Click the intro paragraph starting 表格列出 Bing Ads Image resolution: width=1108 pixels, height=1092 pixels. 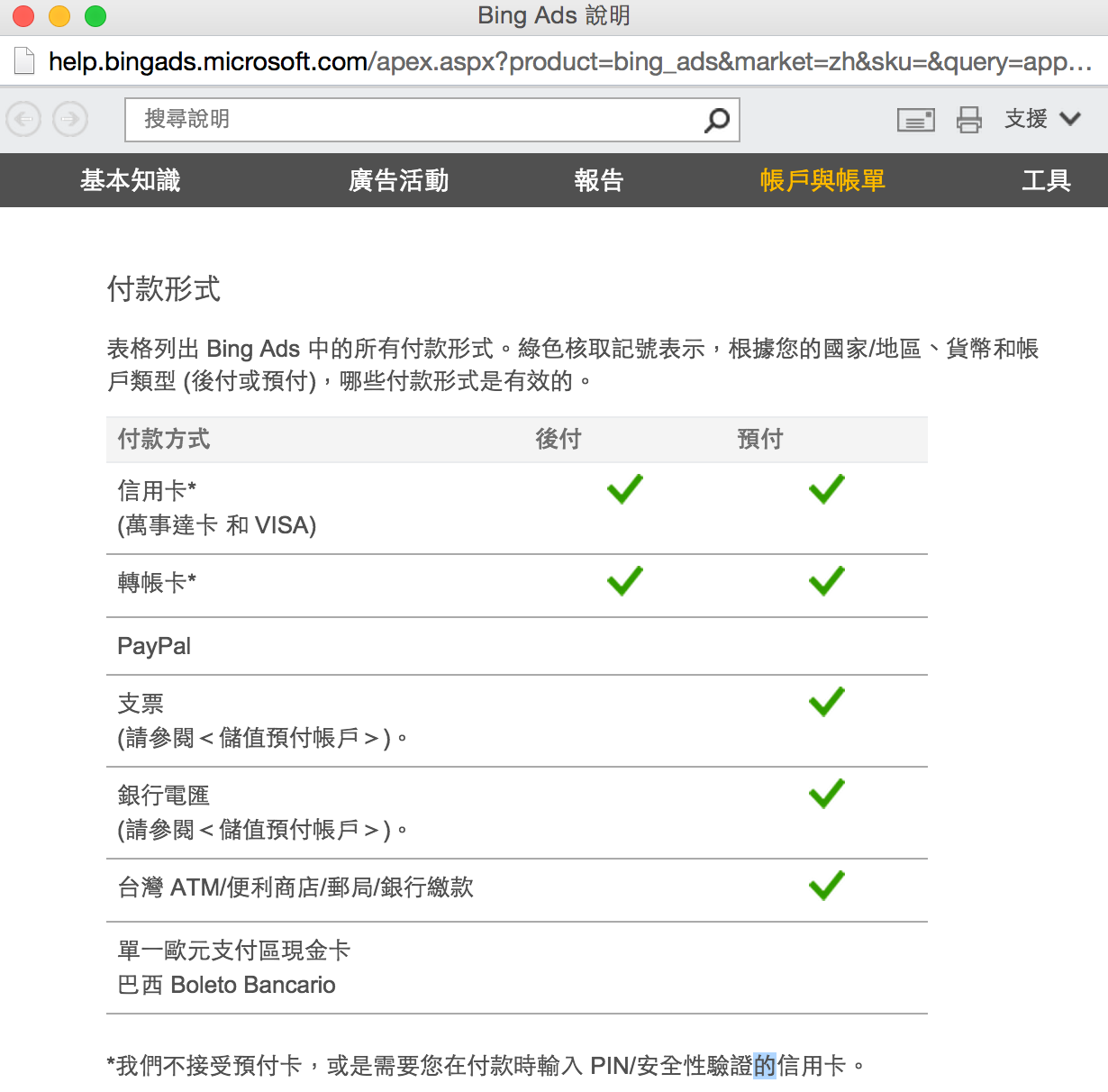click(573, 365)
